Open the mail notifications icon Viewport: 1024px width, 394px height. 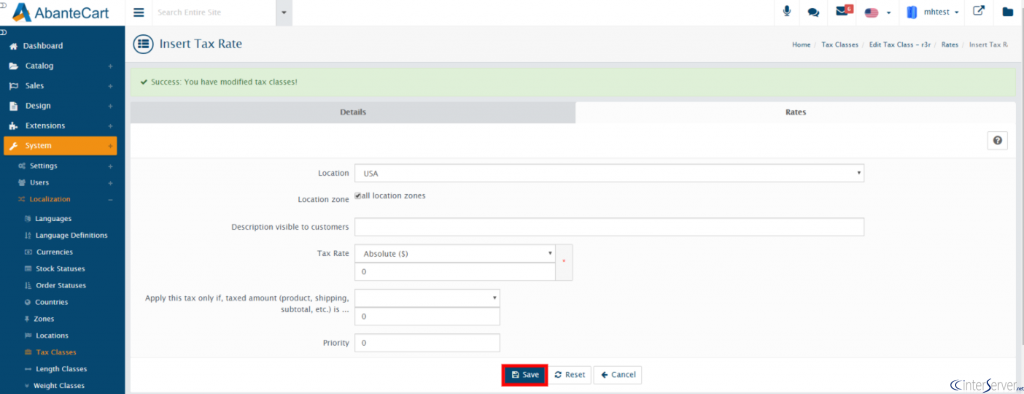pyautogui.click(x=844, y=11)
